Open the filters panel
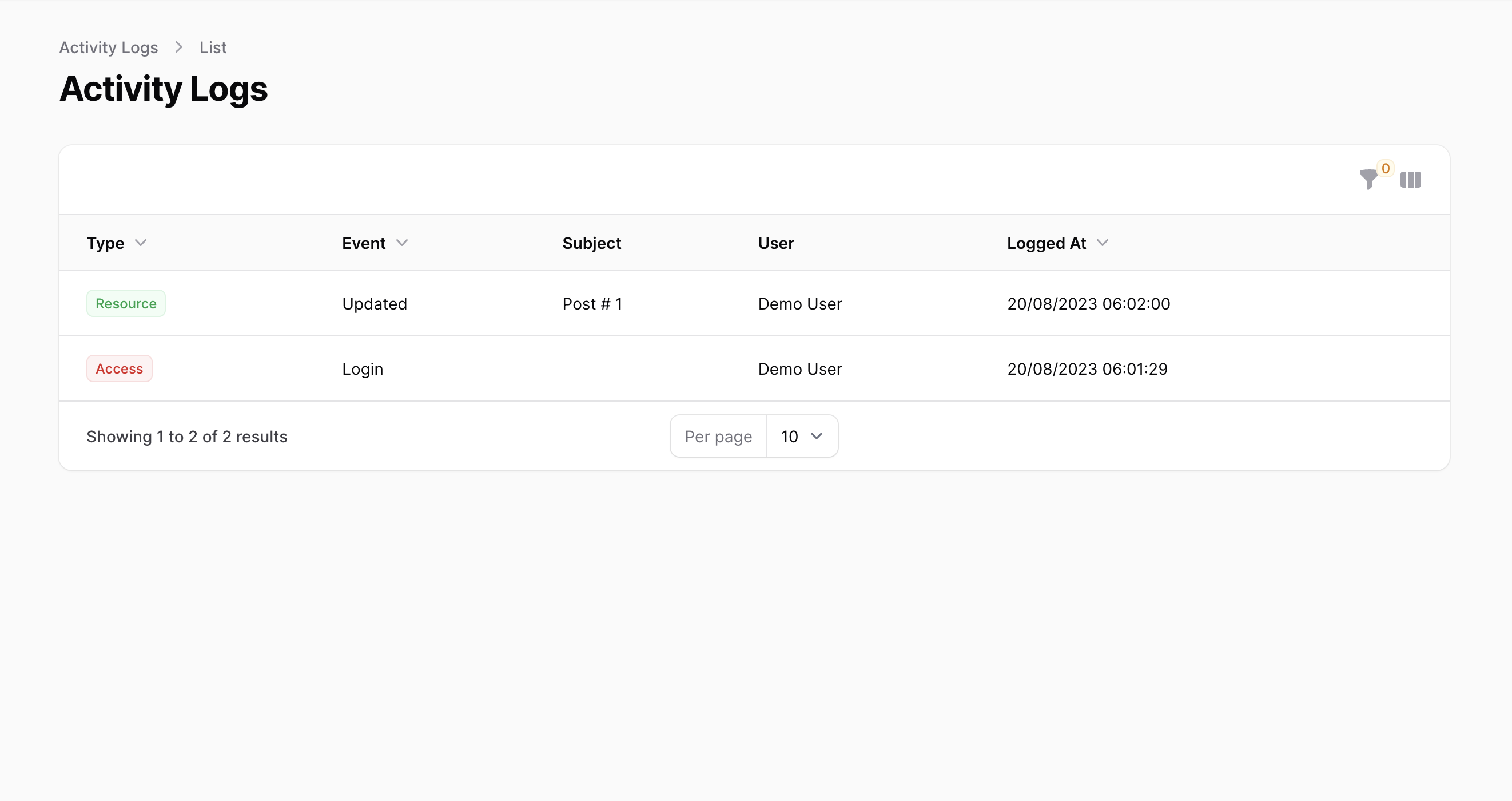 1370,180
